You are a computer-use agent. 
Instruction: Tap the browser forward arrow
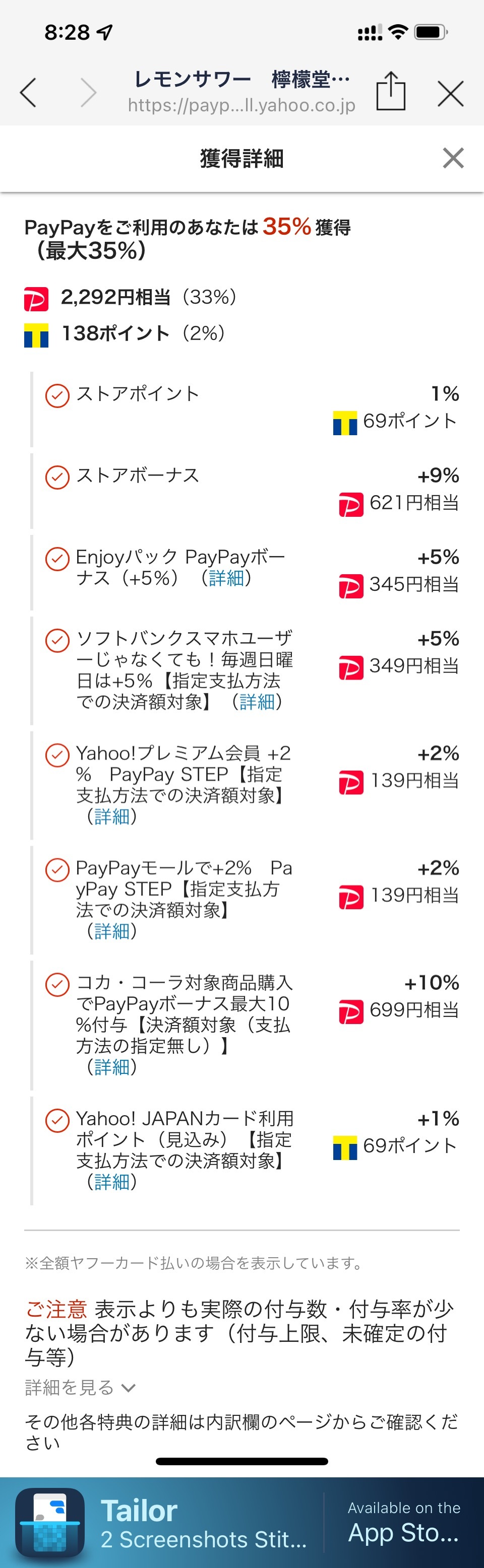click(88, 93)
